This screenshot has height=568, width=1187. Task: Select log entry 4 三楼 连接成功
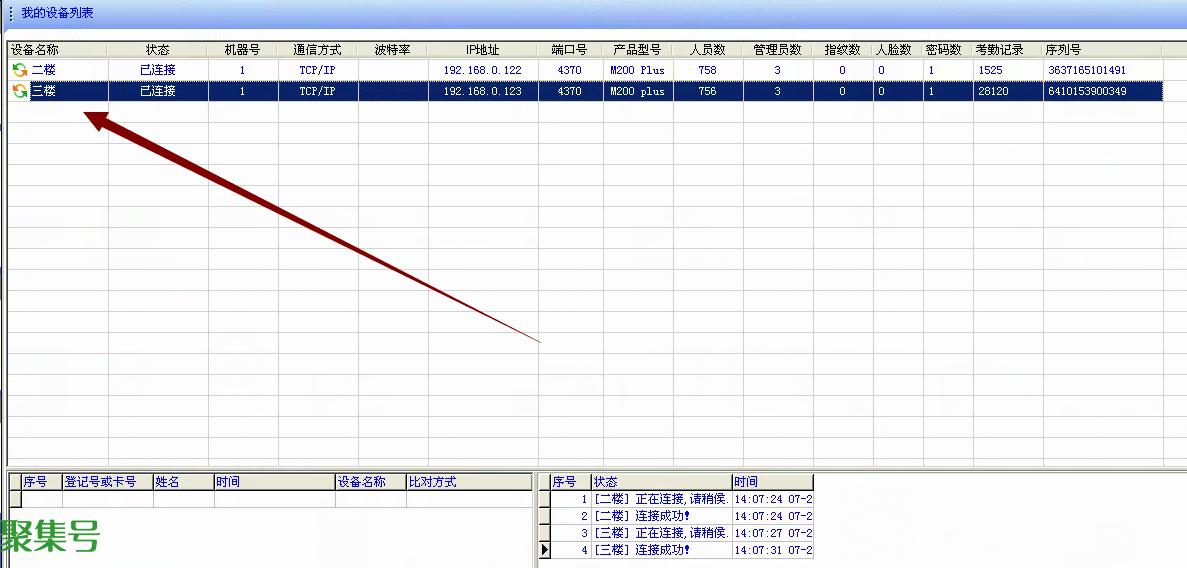coord(660,550)
